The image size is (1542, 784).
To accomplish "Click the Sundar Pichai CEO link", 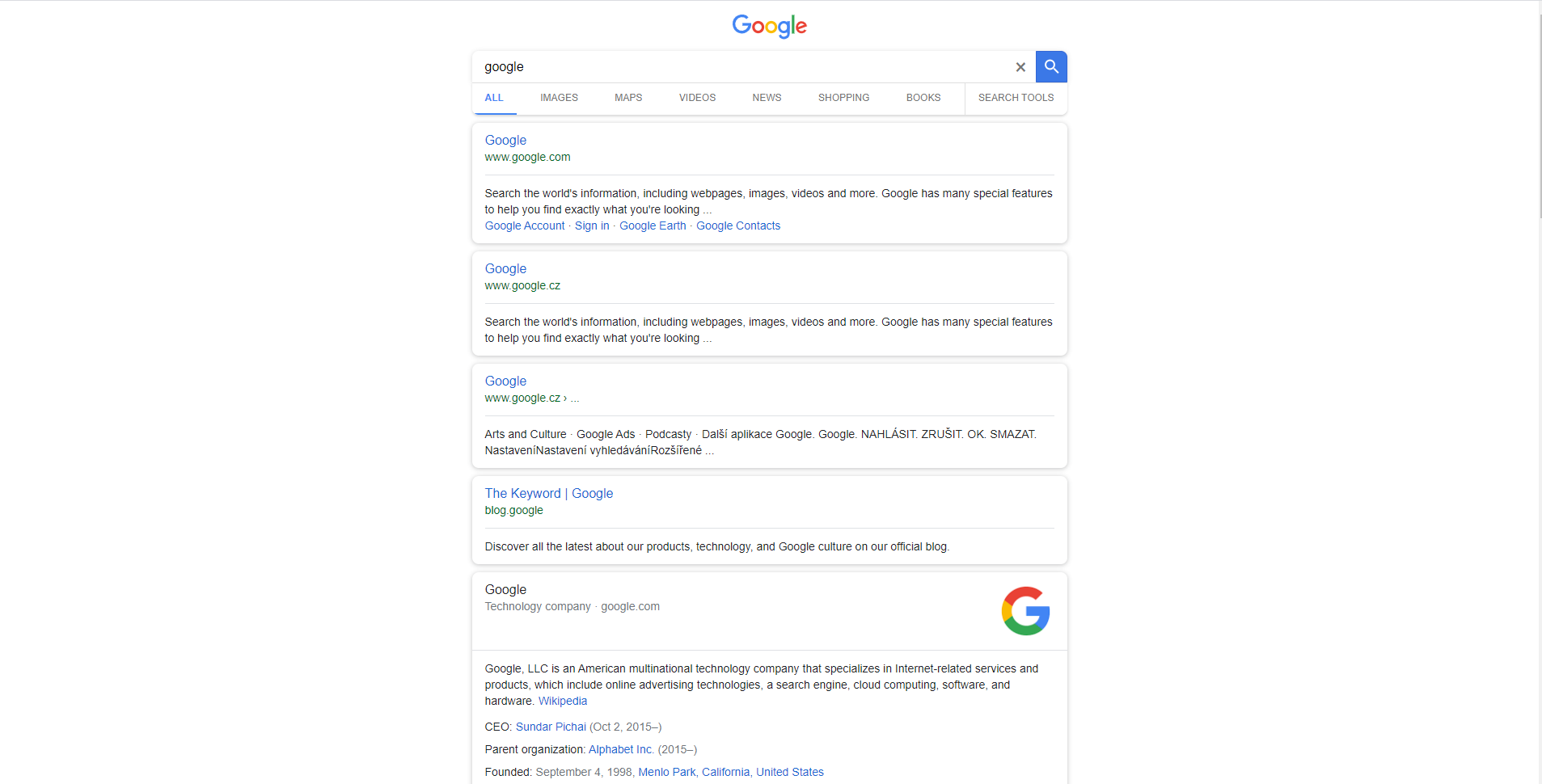I will point(551,727).
